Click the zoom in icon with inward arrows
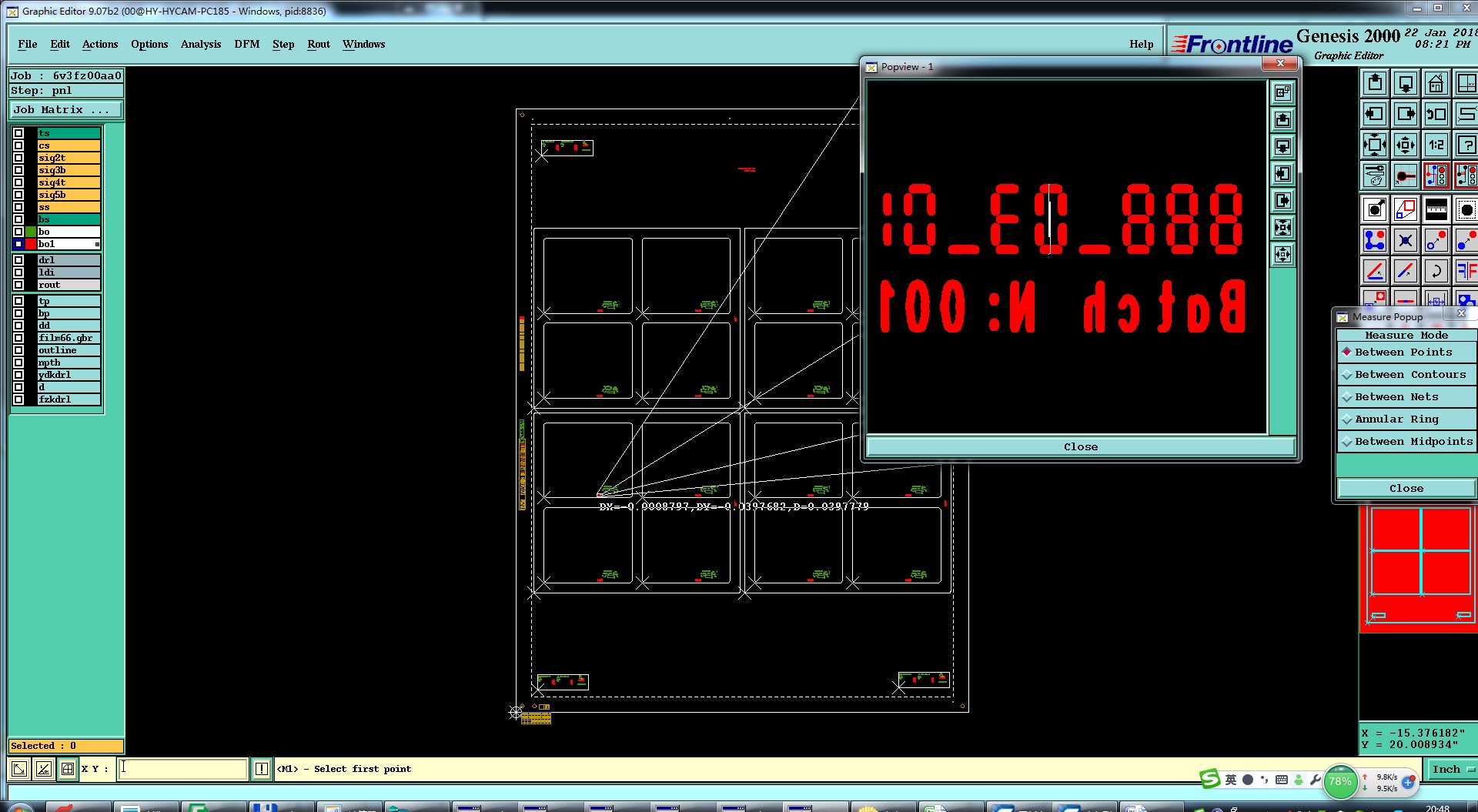 coord(1375,145)
